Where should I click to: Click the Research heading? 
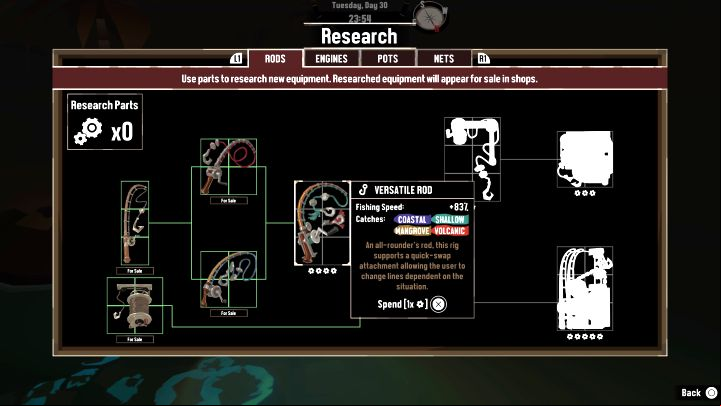pyautogui.click(x=359, y=36)
